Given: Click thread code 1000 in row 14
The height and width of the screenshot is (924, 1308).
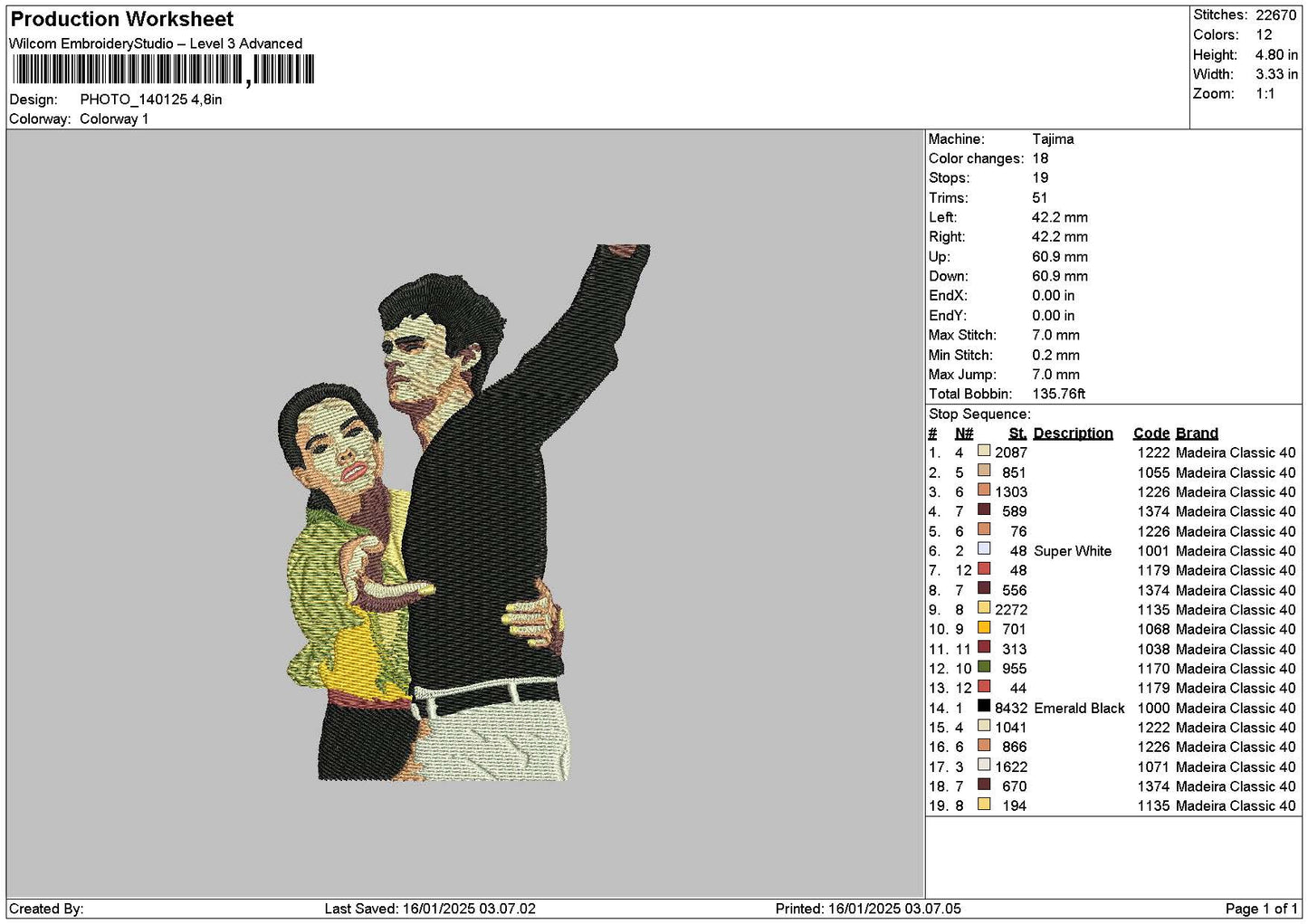Looking at the screenshot, I should coord(1153,709).
